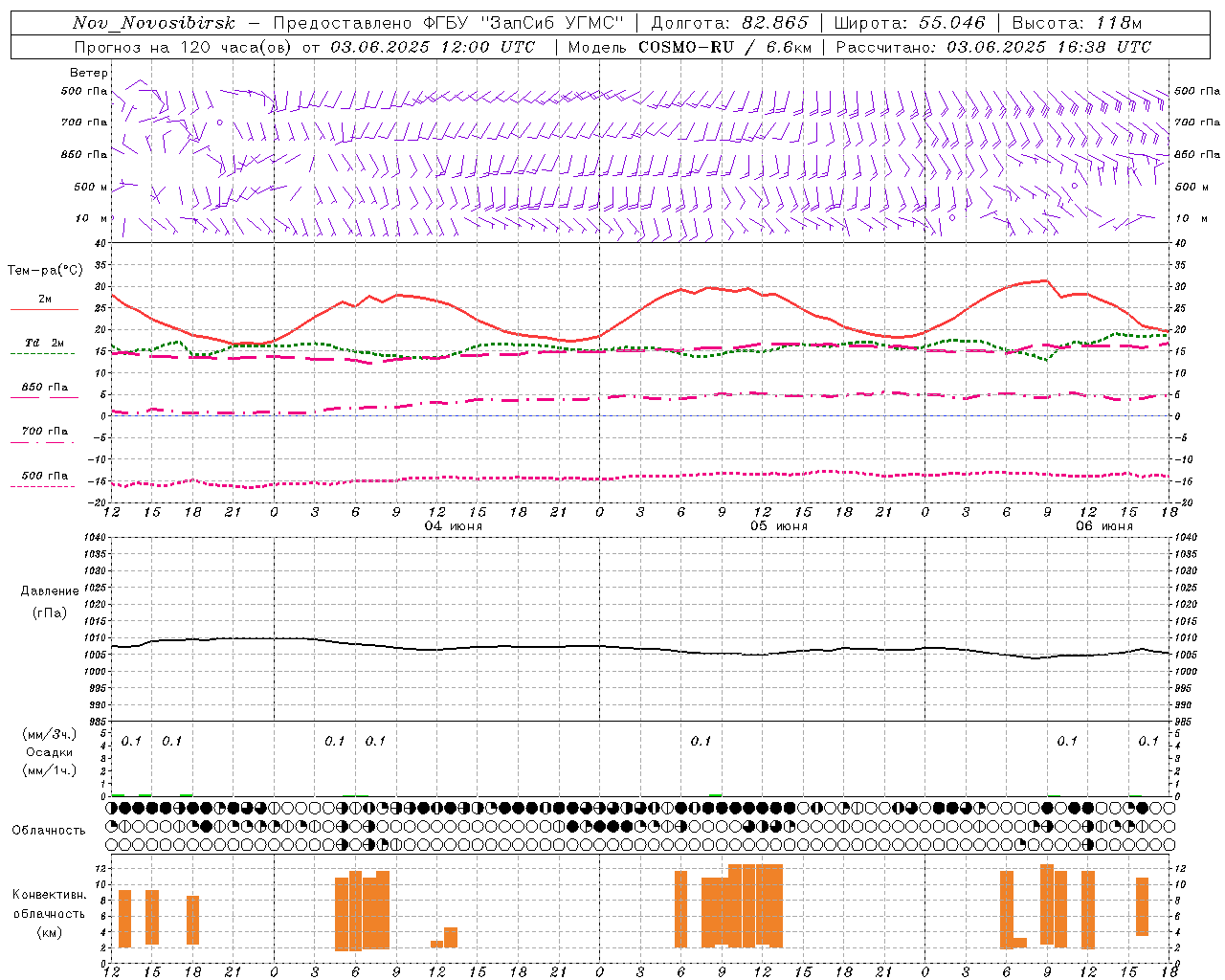Click the 'Рассчитано: 03.06.2025 16:38 UTC' timestamp
The width and height of the screenshot is (1225, 980).
[993, 47]
